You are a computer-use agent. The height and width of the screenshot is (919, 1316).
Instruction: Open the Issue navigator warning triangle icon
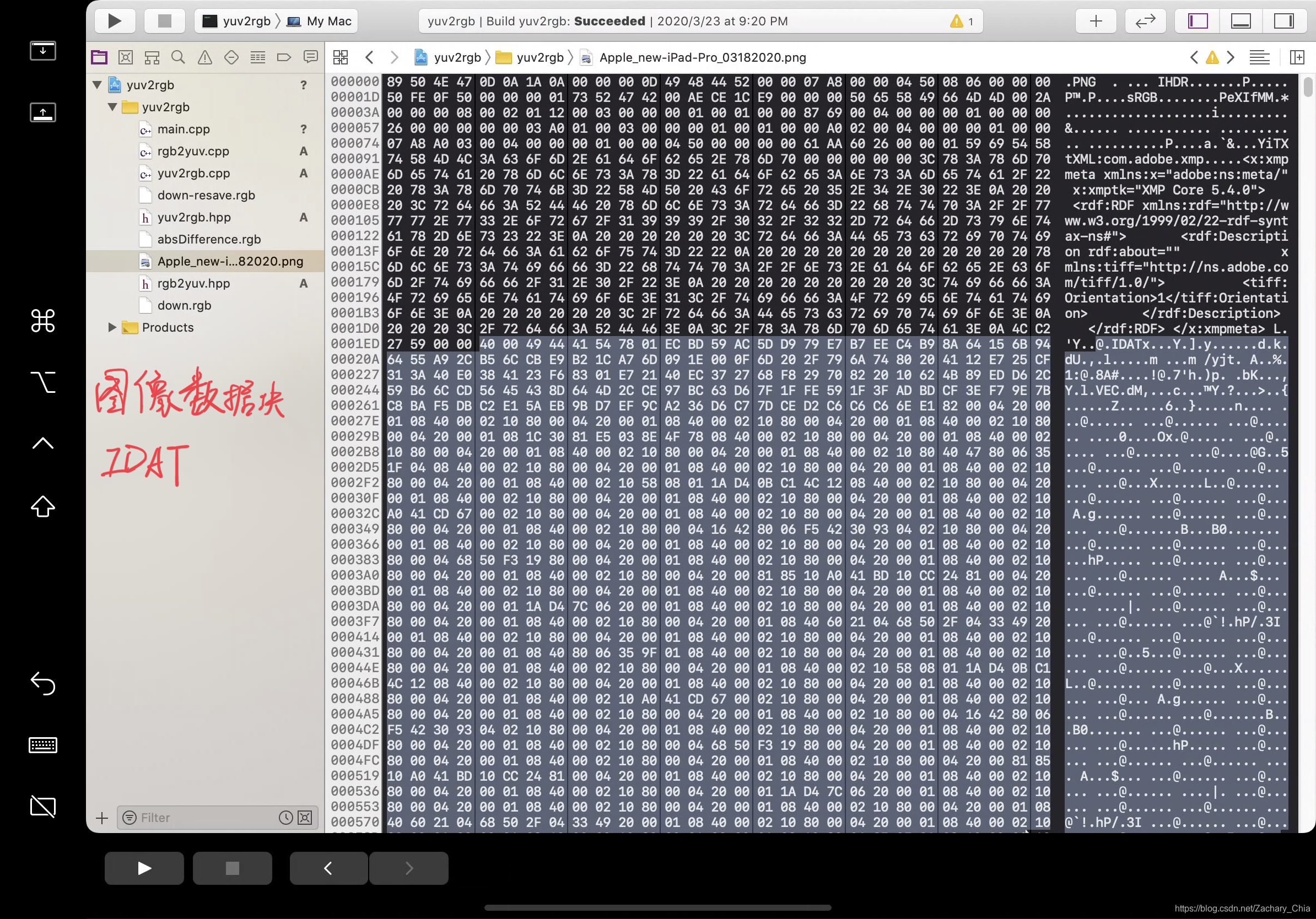pos(204,57)
